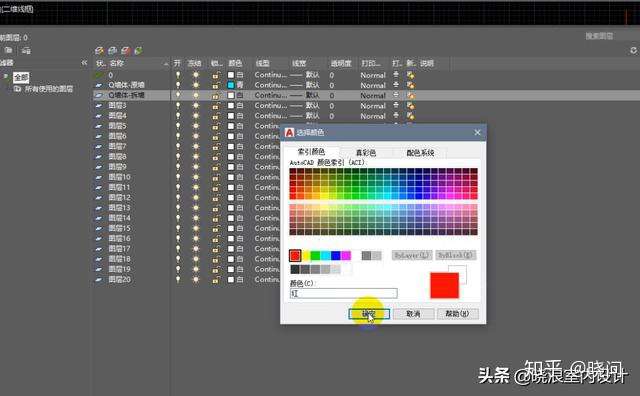Viewport: 640px width, 396px height.
Task: Click the freeze sun icon for layer 0
Action: (x=196, y=75)
